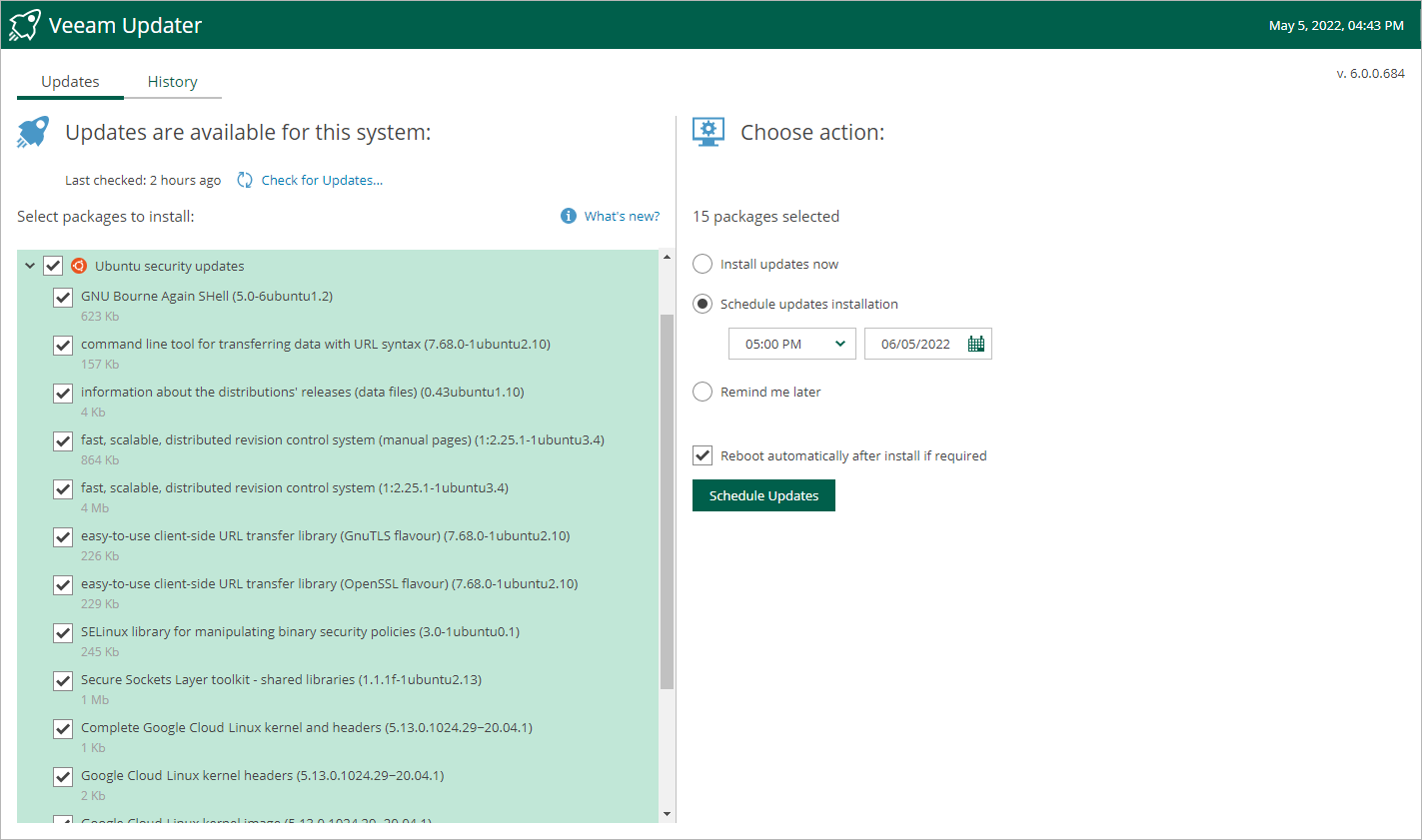Click the '623 Kb' size label
1422x840 pixels.
click(100, 316)
